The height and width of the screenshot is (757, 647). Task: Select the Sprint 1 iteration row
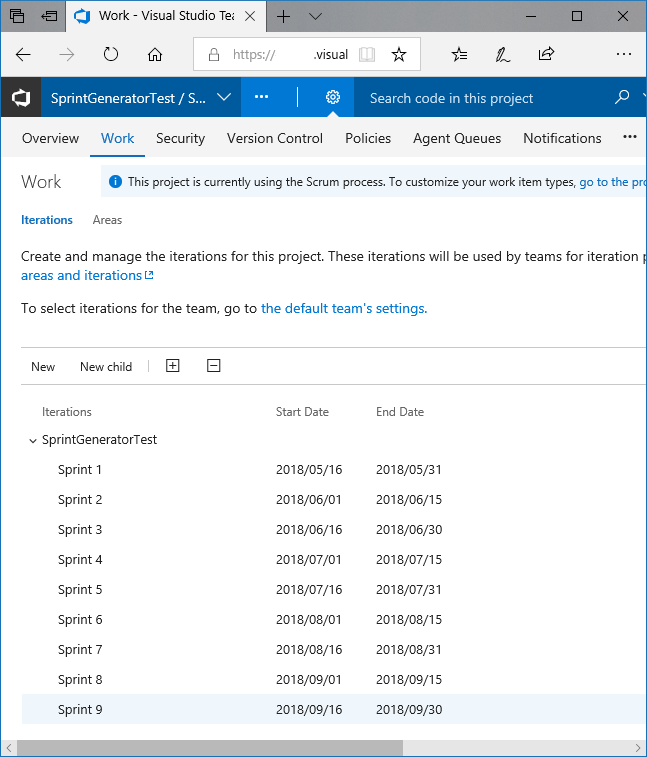[333, 469]
